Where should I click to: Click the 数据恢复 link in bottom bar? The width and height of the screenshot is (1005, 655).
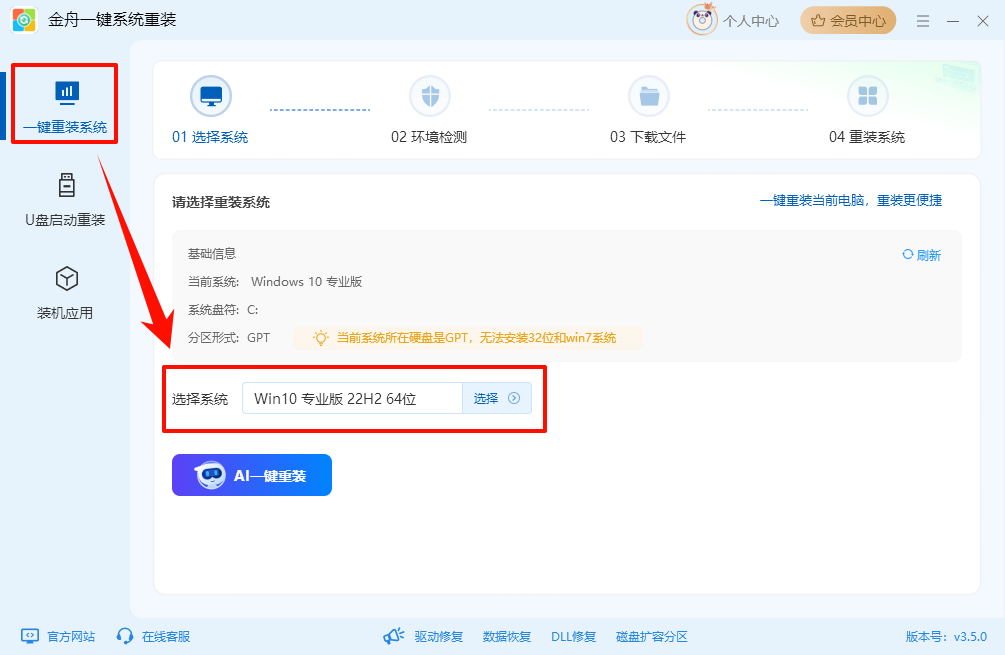(507, 635)
